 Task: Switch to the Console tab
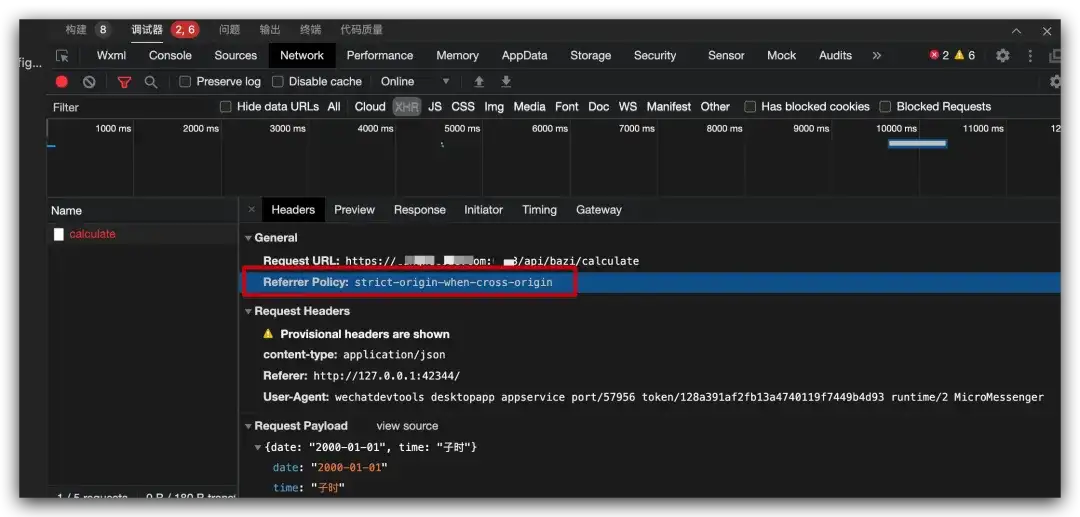(x=170, y=56)
